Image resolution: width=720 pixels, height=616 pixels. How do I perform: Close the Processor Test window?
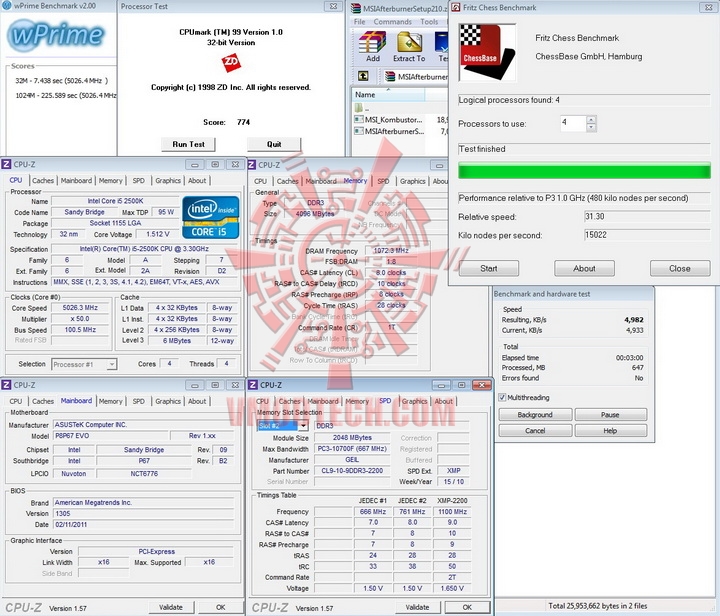(333, 6)
